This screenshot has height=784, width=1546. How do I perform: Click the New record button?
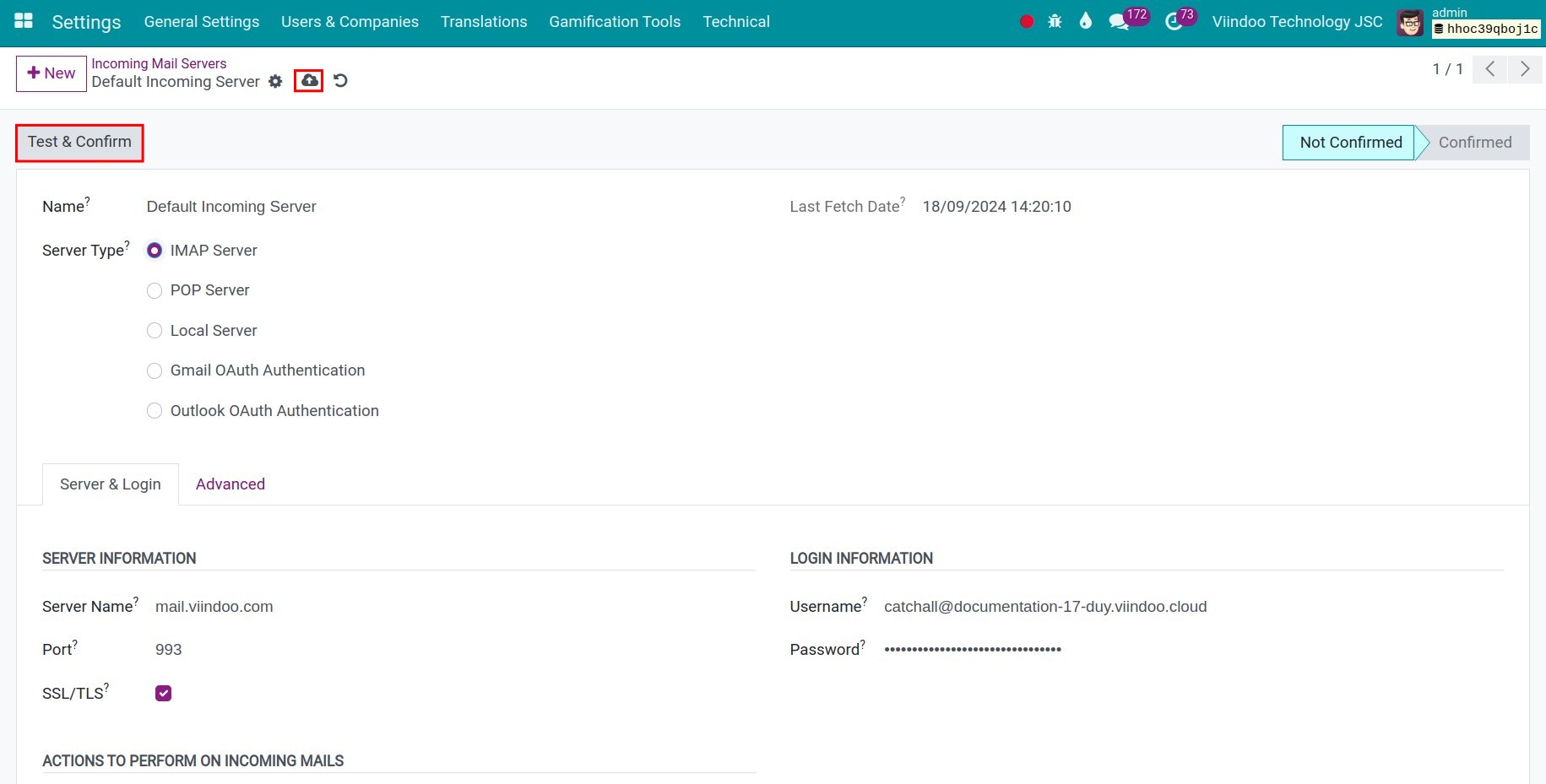52,73
